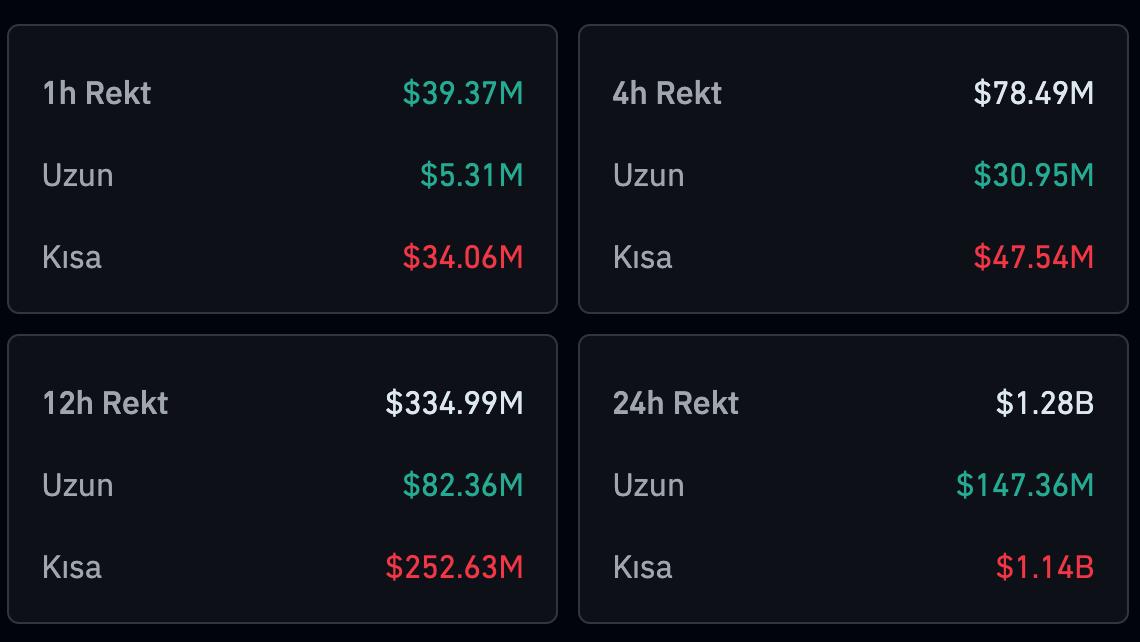Viewport: 1140px width, 642px height.
Task: Click the Uzun label in 1h card
Action: (x=78, y=175)
